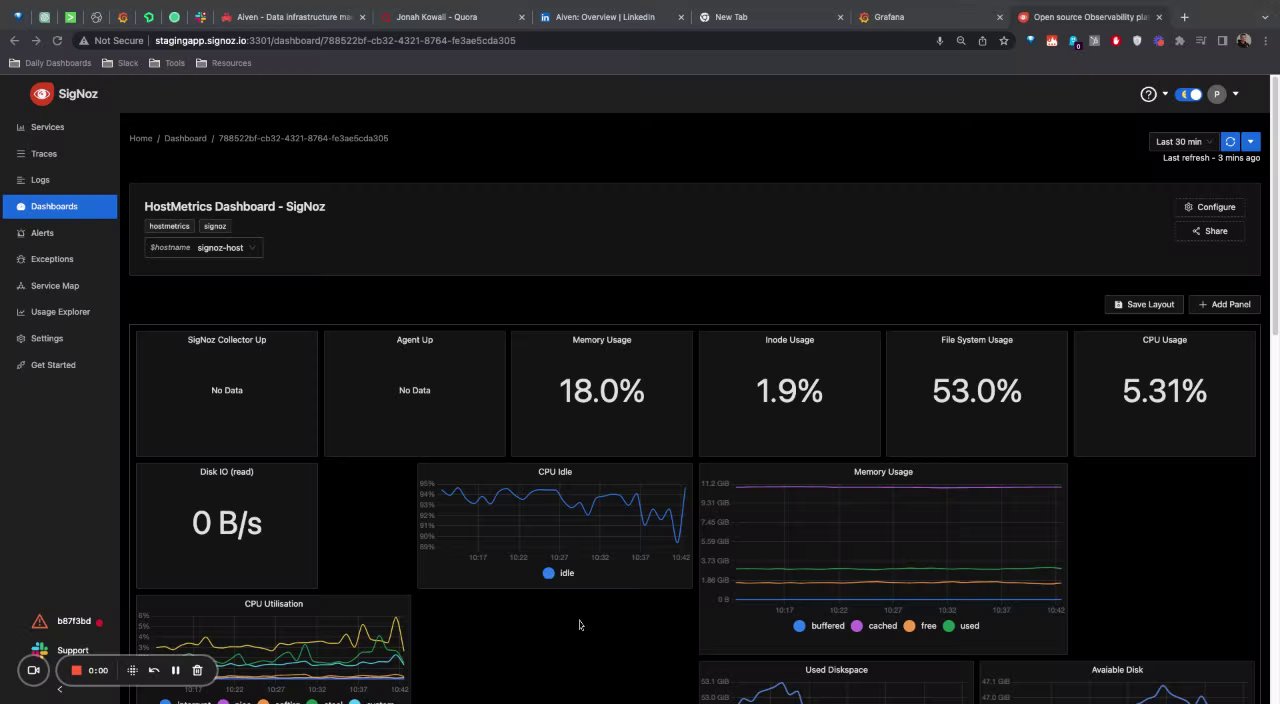Click the Dashboard breadcrumb link
This screenshot has width=1280, height=704.
point(185,138)
